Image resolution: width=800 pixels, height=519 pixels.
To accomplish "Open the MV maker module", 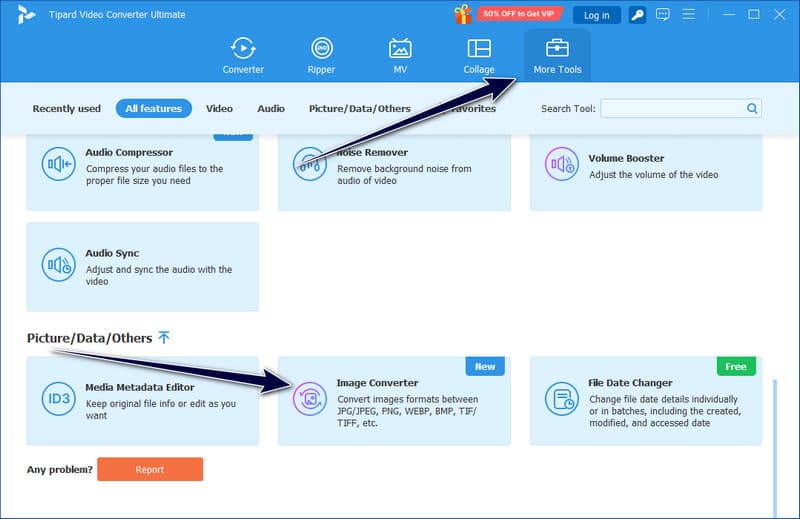I will click(400, 56).
